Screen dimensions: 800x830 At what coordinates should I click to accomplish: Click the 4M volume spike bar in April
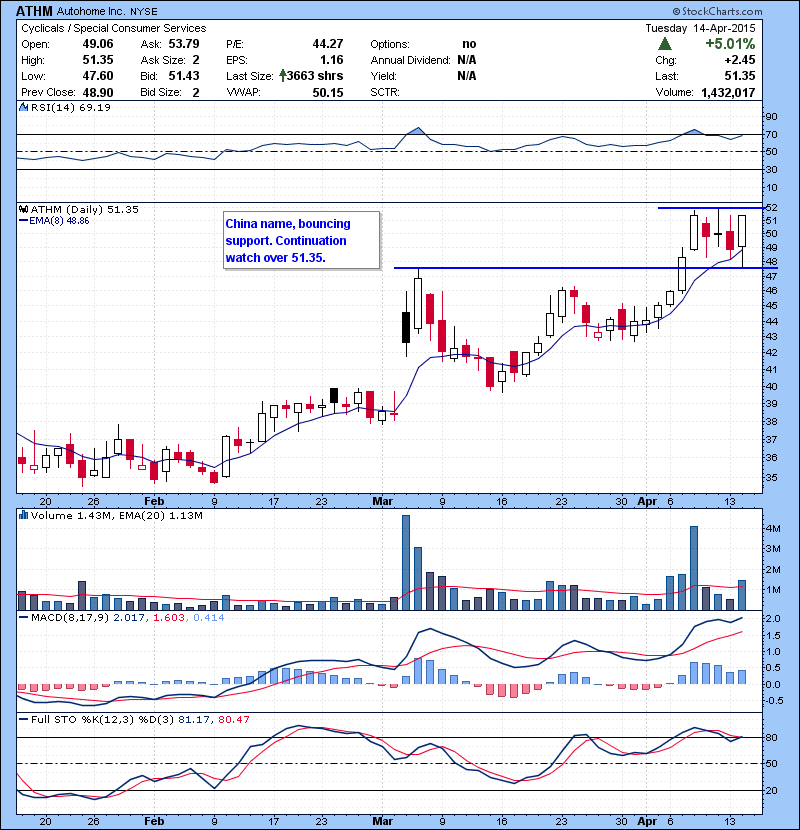point(694,568)
